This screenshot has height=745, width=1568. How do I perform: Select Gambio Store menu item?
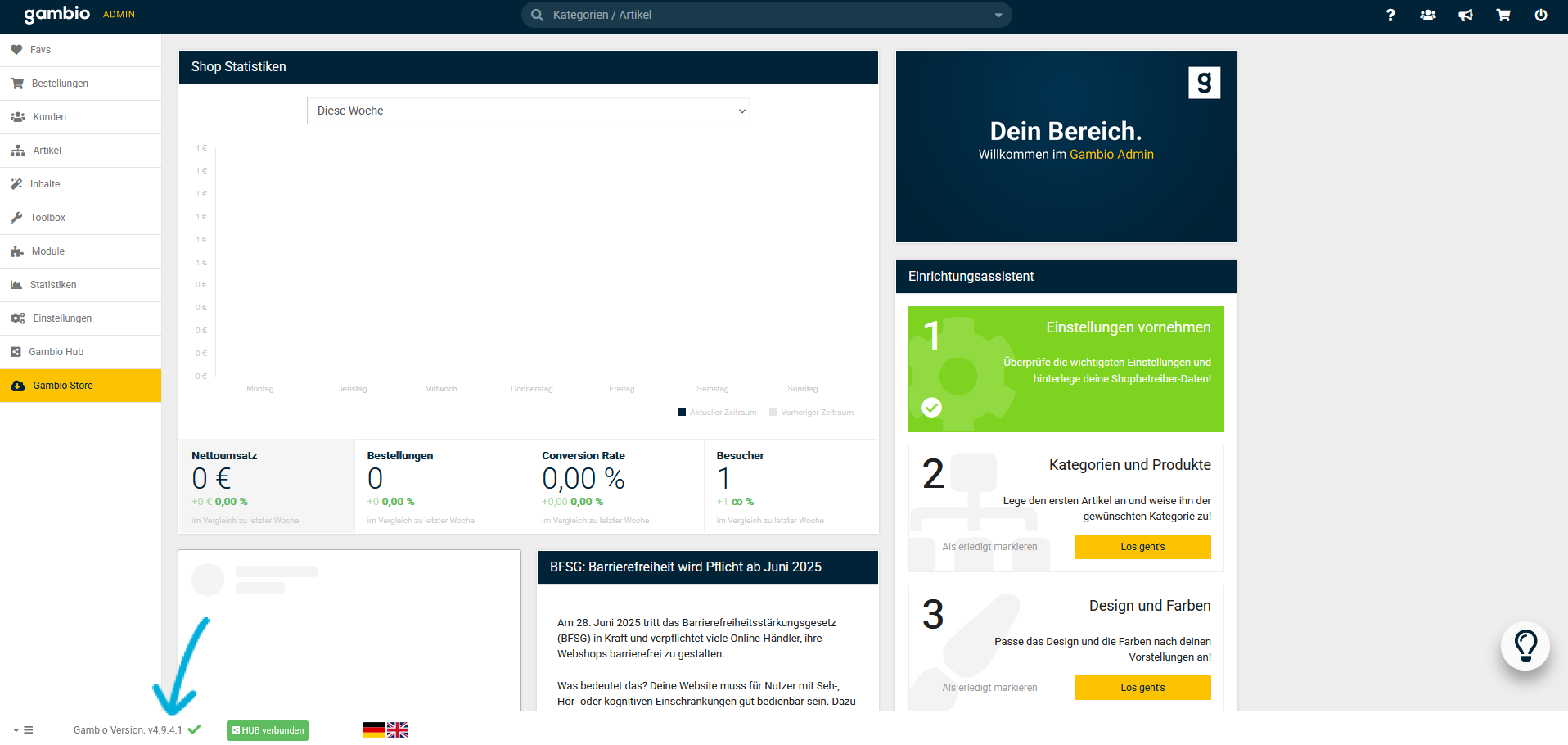pos(63,386)
